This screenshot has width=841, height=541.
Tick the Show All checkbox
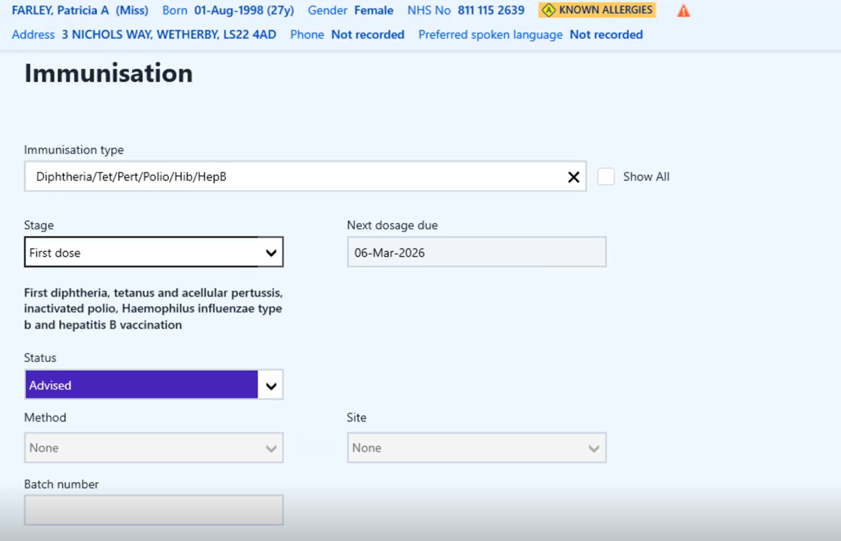pos(606,176)
